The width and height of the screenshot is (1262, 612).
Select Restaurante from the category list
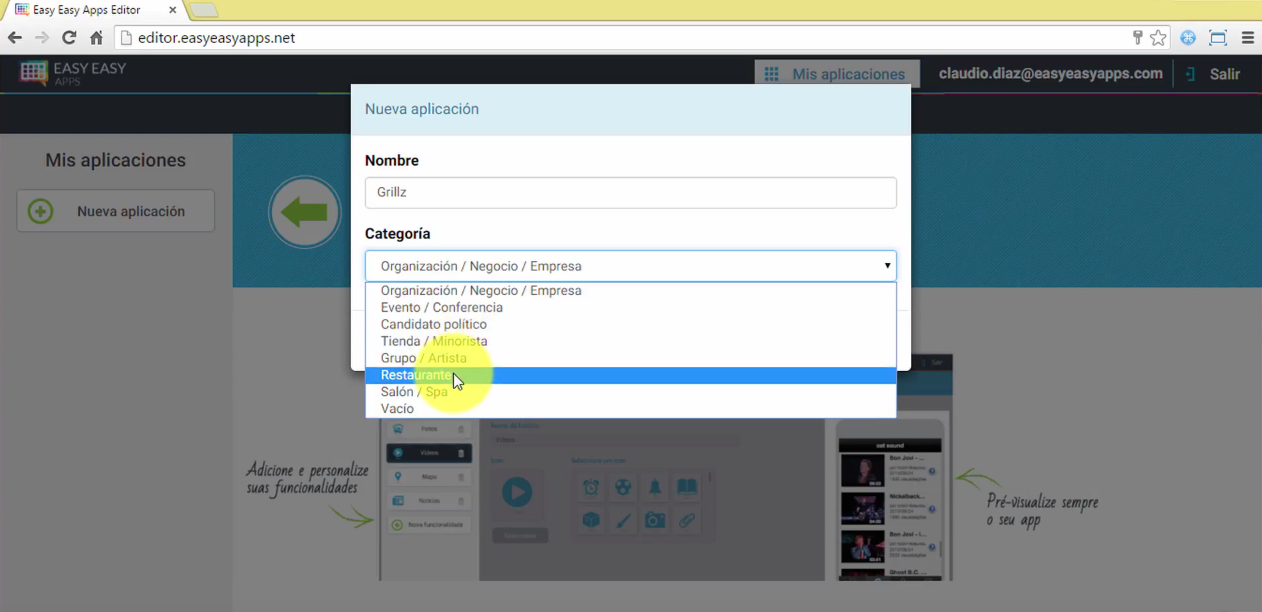coord(416,375)
